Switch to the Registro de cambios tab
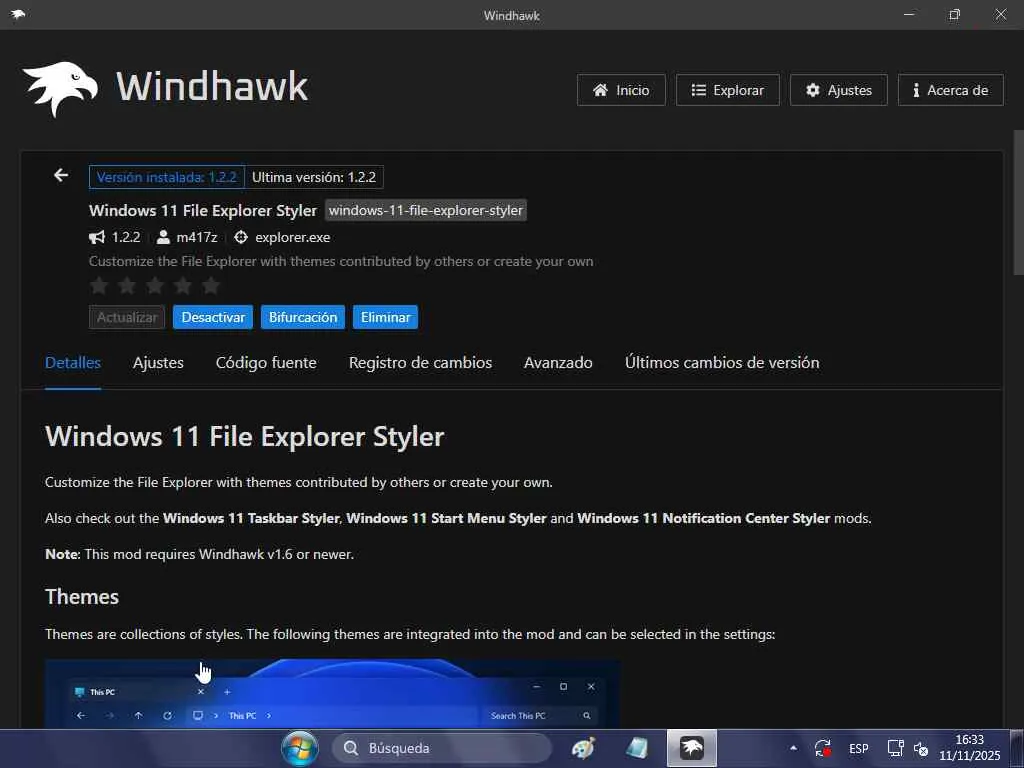Viewport: 1024px width, 768px height. pos(420,363)
